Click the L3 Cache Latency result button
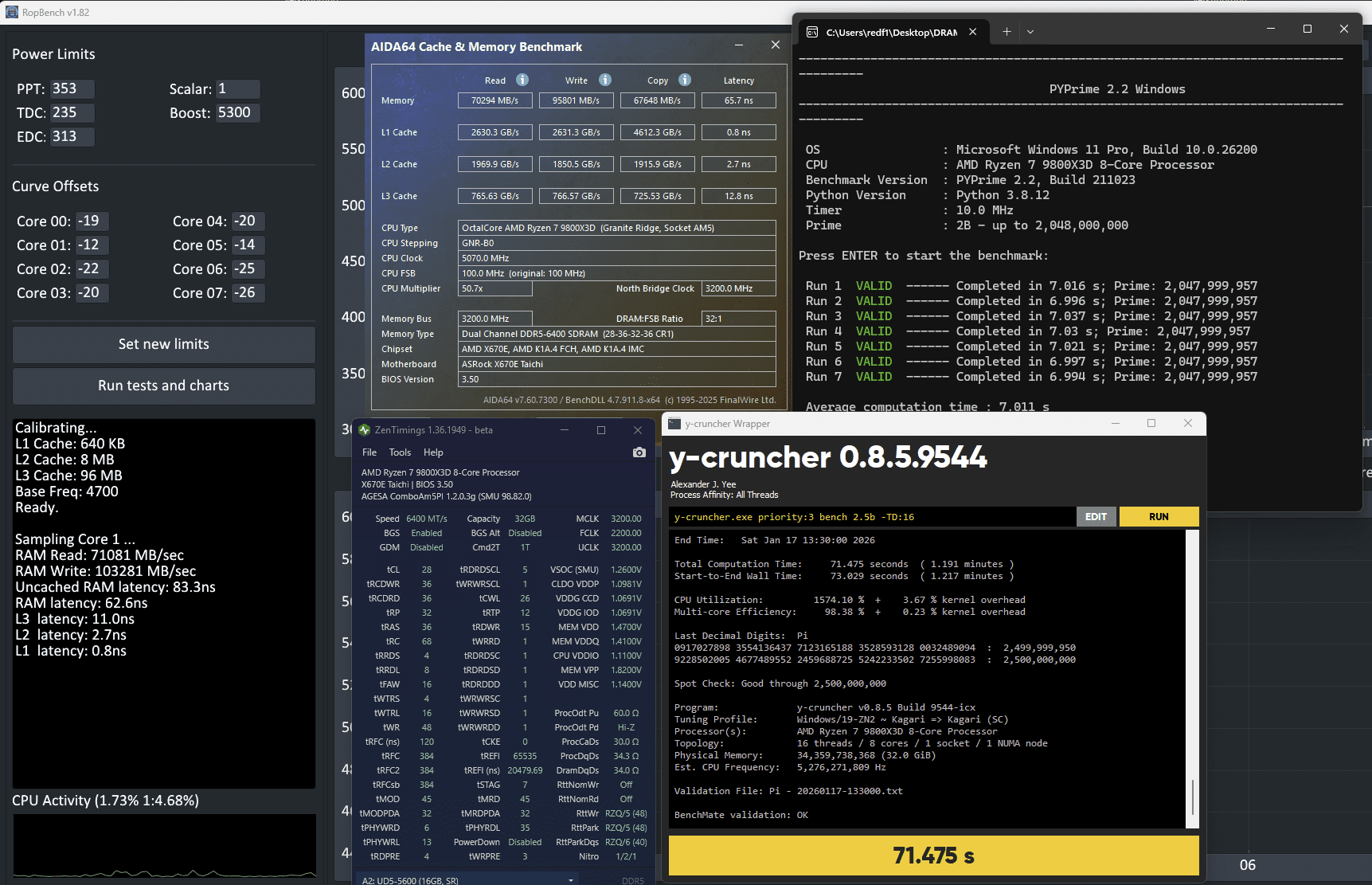Screen dimensions: 1372x885 (739, 196)
